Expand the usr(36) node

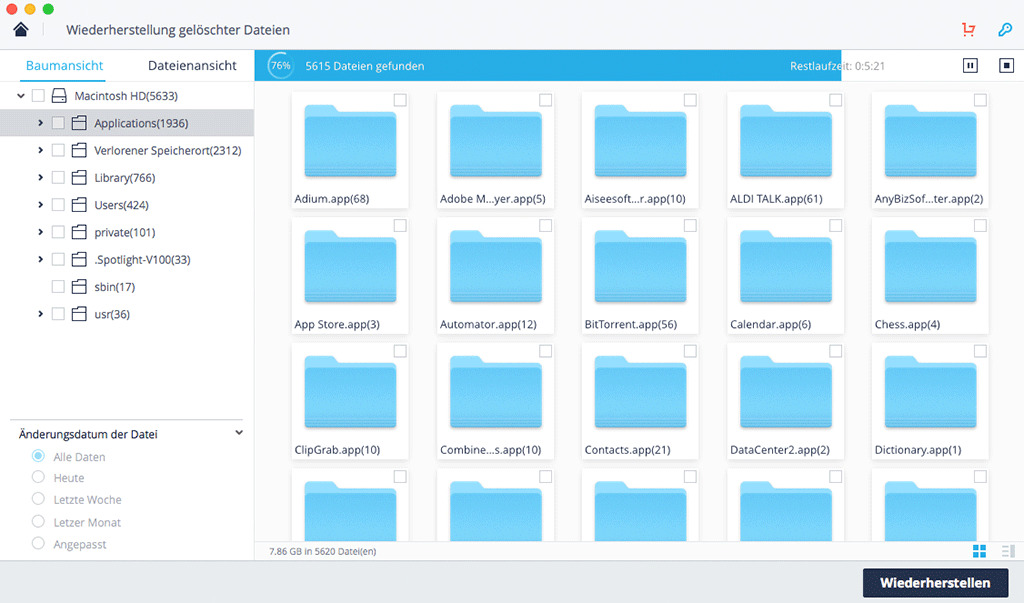point(40,314)
